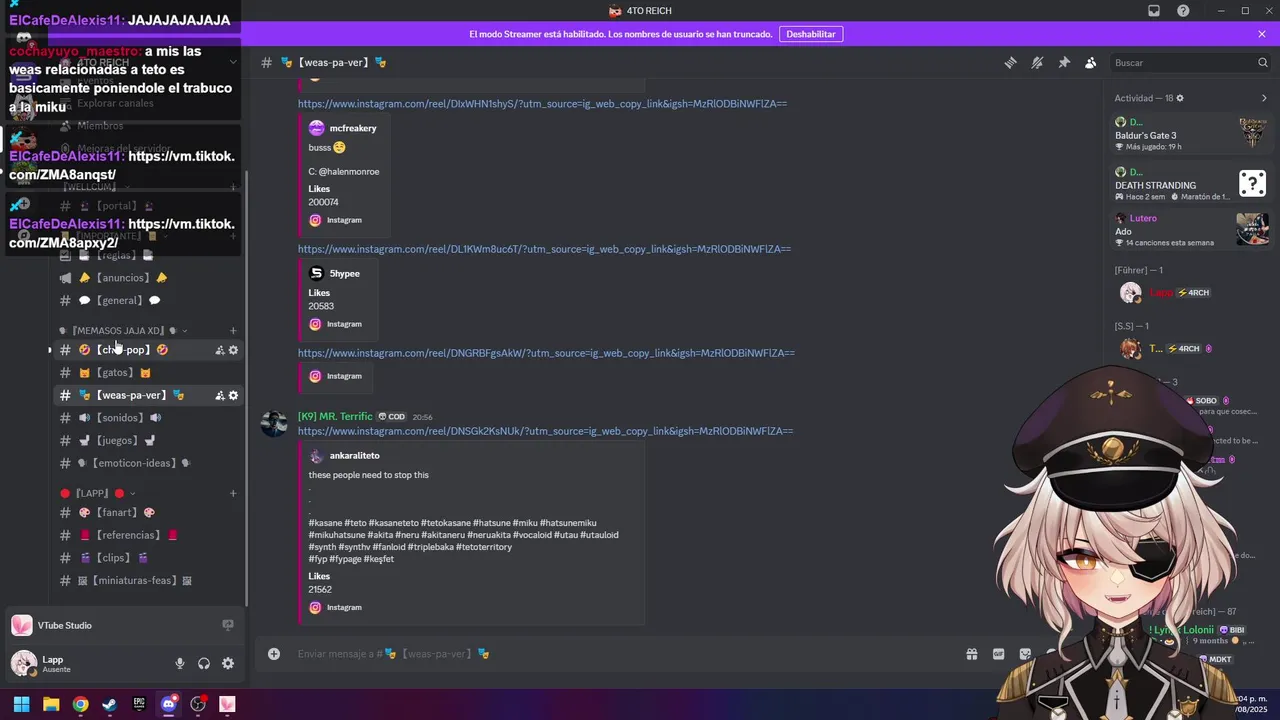Mute the microphone in user panel
Screen dimensions: 1280x720
(x=180, y=663)
